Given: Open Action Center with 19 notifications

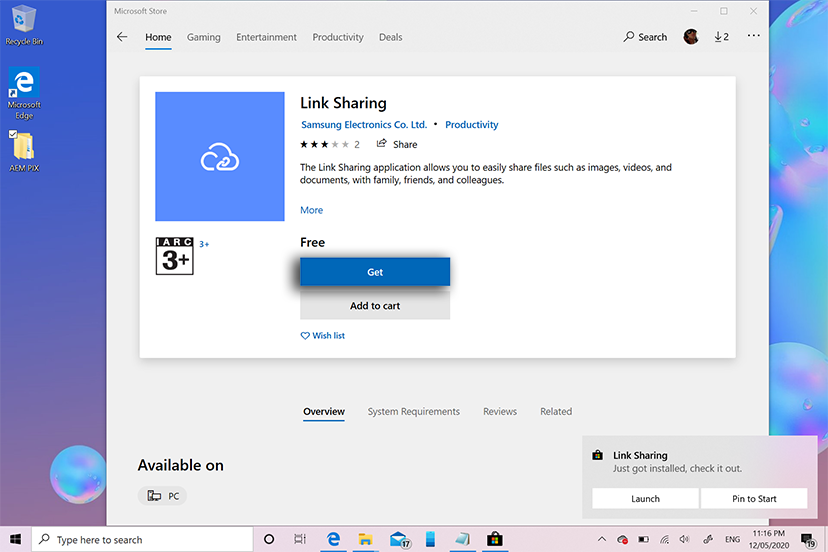Looking at the screenshot, I should click(x=808, y=540).
